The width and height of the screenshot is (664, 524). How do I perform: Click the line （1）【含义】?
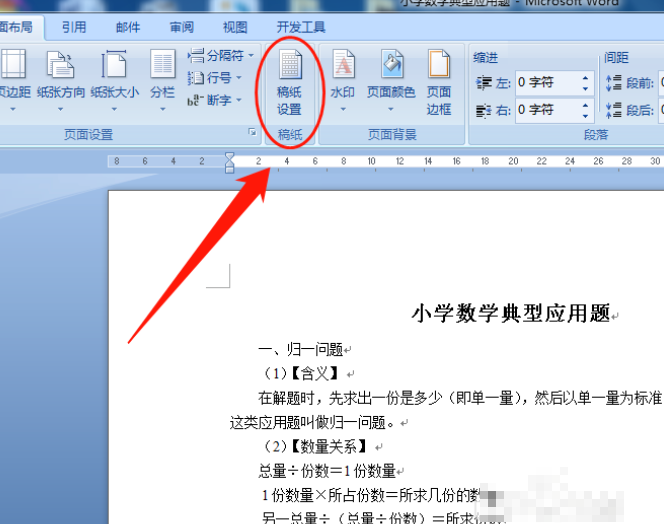click(x=301, y=374)
